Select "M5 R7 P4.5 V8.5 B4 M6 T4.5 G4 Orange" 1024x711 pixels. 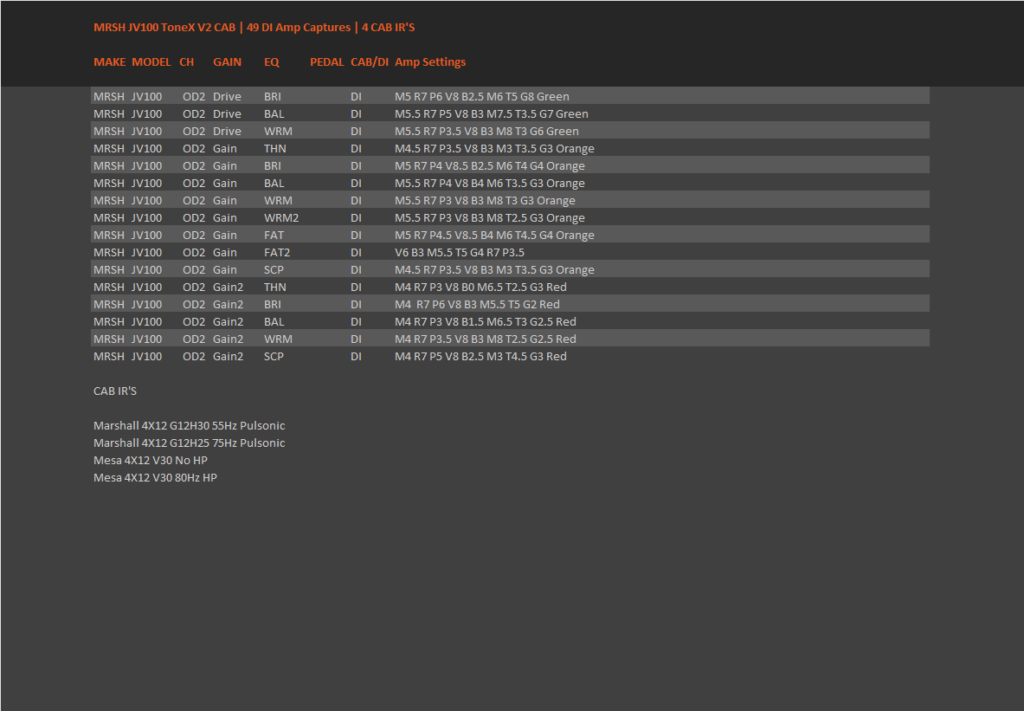[x=494, y=235]
